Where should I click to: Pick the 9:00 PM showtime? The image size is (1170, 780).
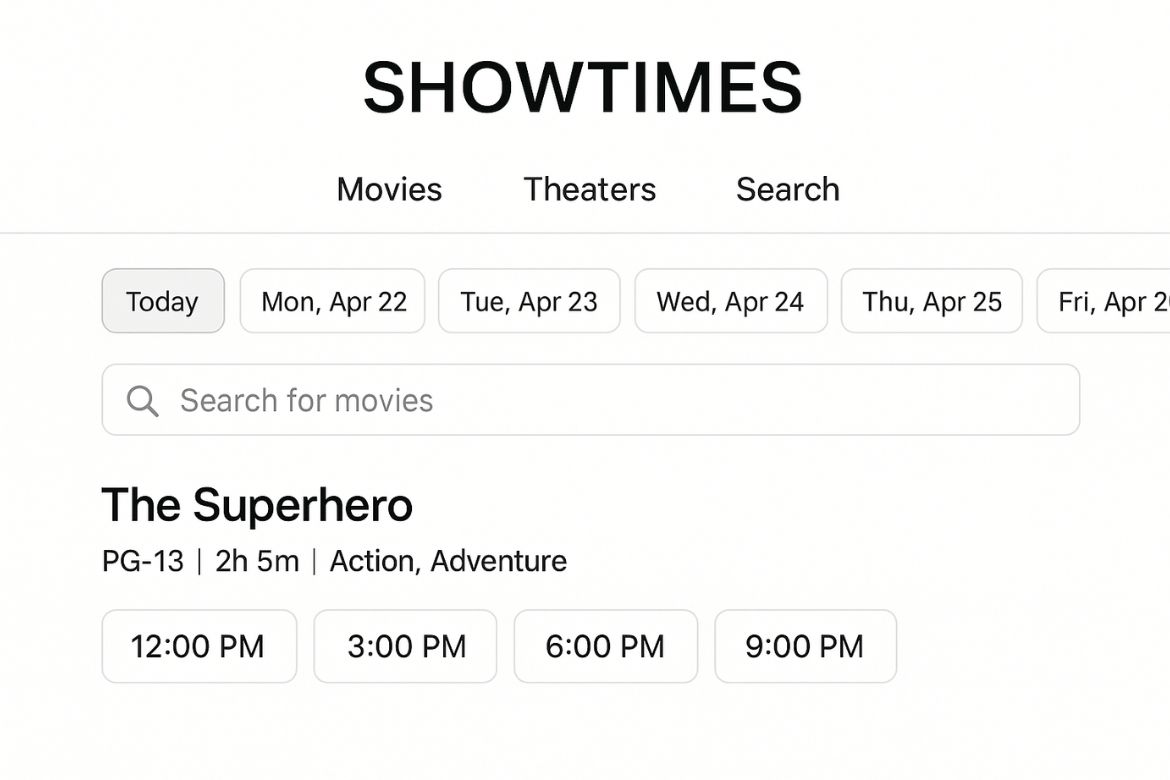point(805,646)
